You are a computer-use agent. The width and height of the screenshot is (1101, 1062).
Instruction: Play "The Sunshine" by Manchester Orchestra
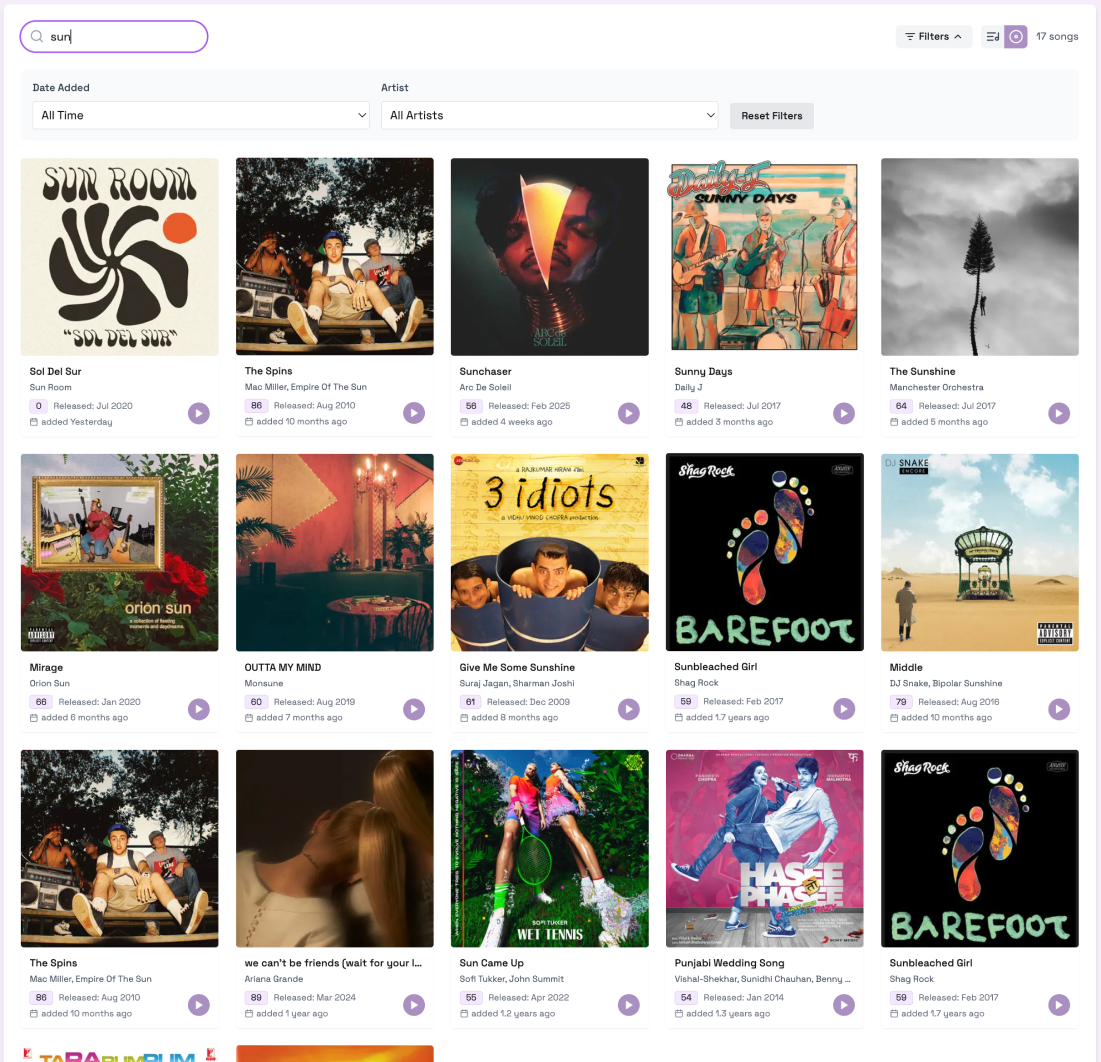click(1059, 413)
